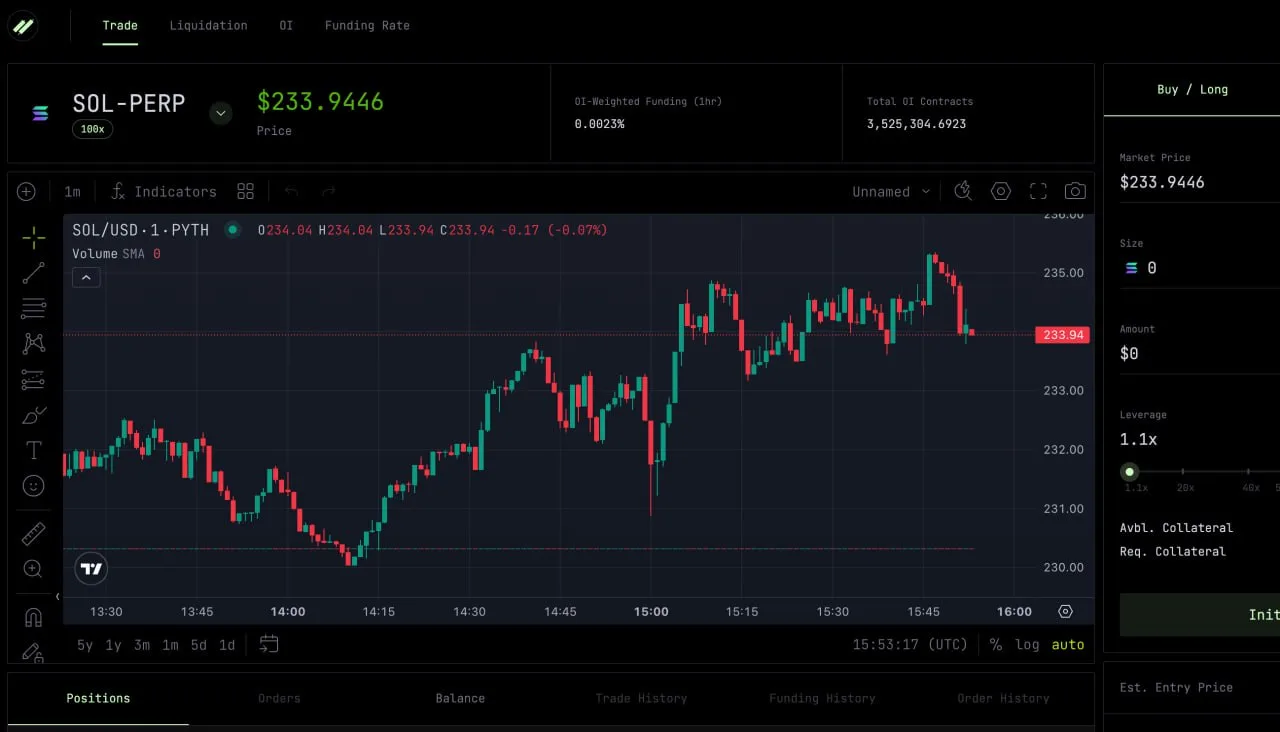Open the SOL-PERP market selector dropdown
Viewport: 1280px width, 732px height.
pos(220,113)
